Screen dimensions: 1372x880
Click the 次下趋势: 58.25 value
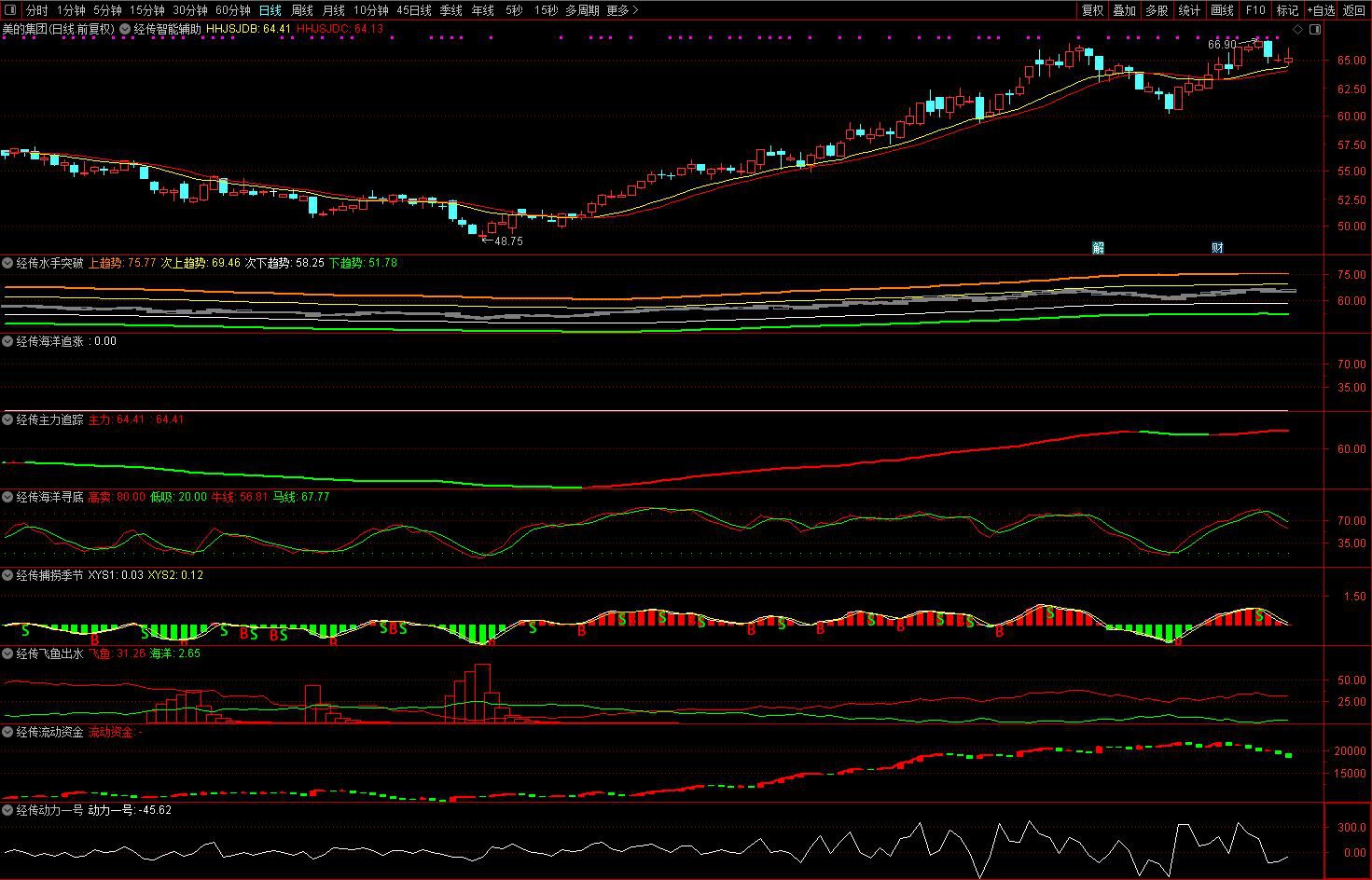pyautogui.click(x=284, y=263)
